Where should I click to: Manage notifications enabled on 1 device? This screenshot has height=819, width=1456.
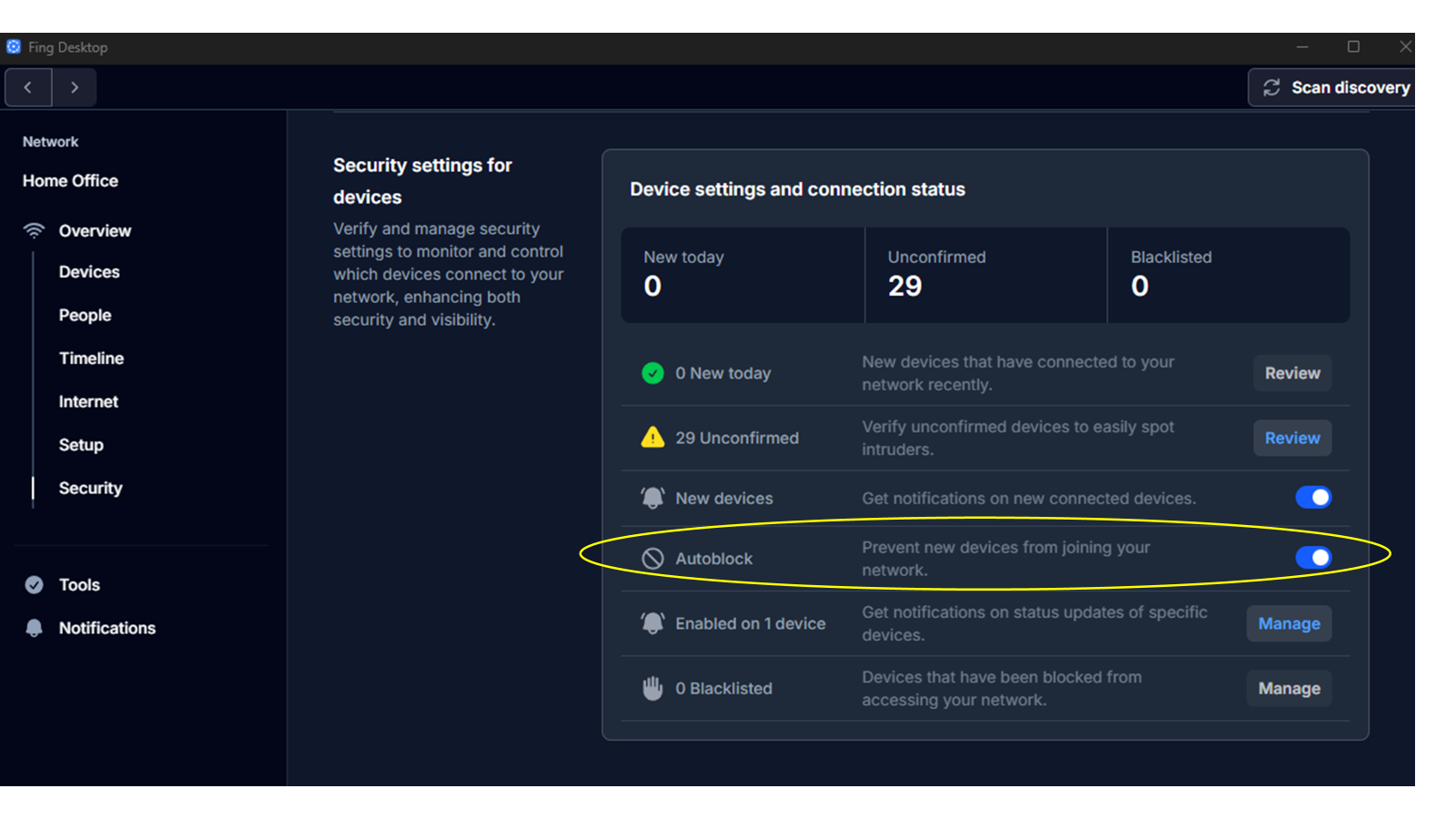pyautogui.click(x=1289, y=623)
